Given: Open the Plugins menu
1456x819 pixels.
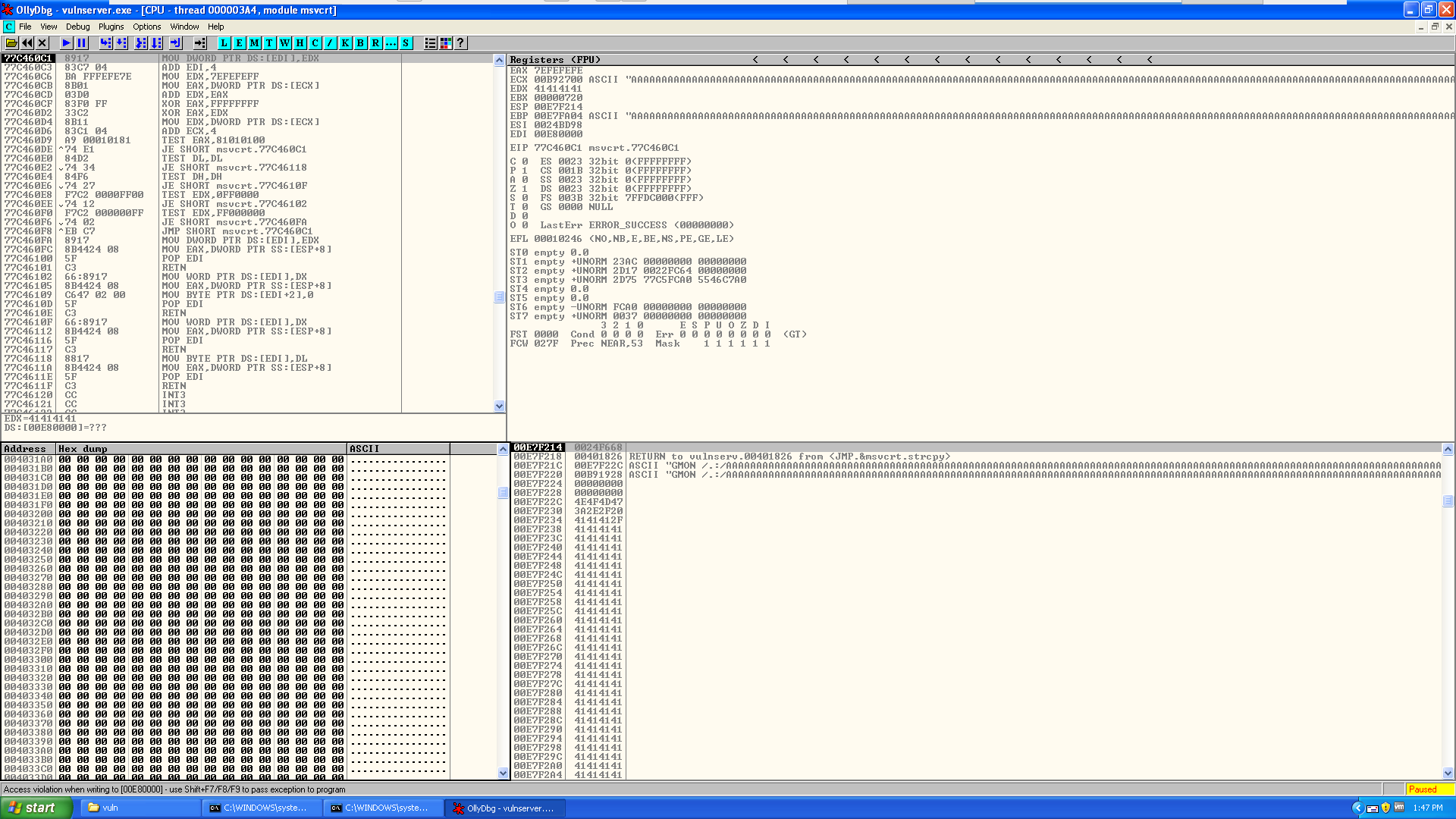Looking at the screenshot, I should click(x=111, y=27).
